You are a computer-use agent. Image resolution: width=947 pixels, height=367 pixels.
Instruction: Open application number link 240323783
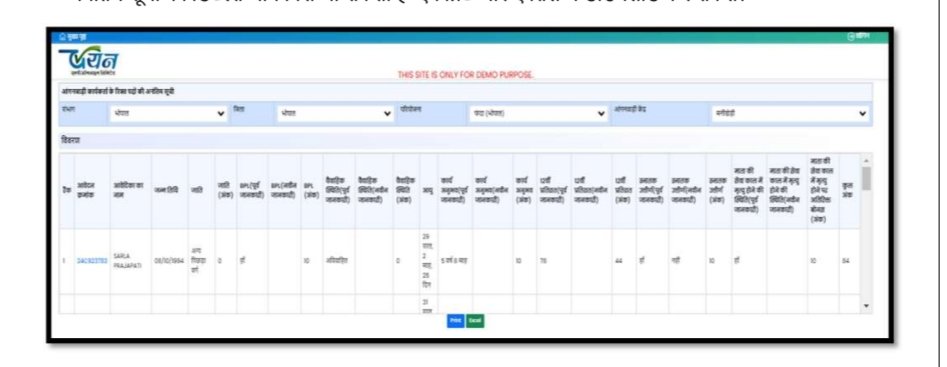click(92, 261)
